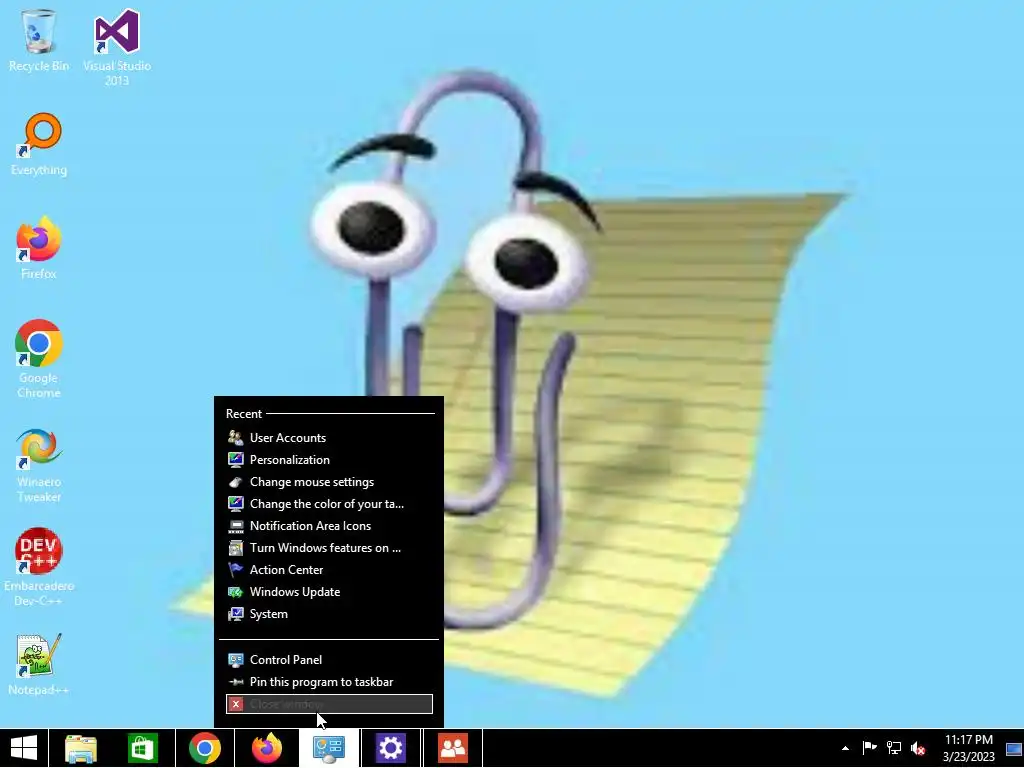Open File Explorer from the taskbar

tap(80, 748)
